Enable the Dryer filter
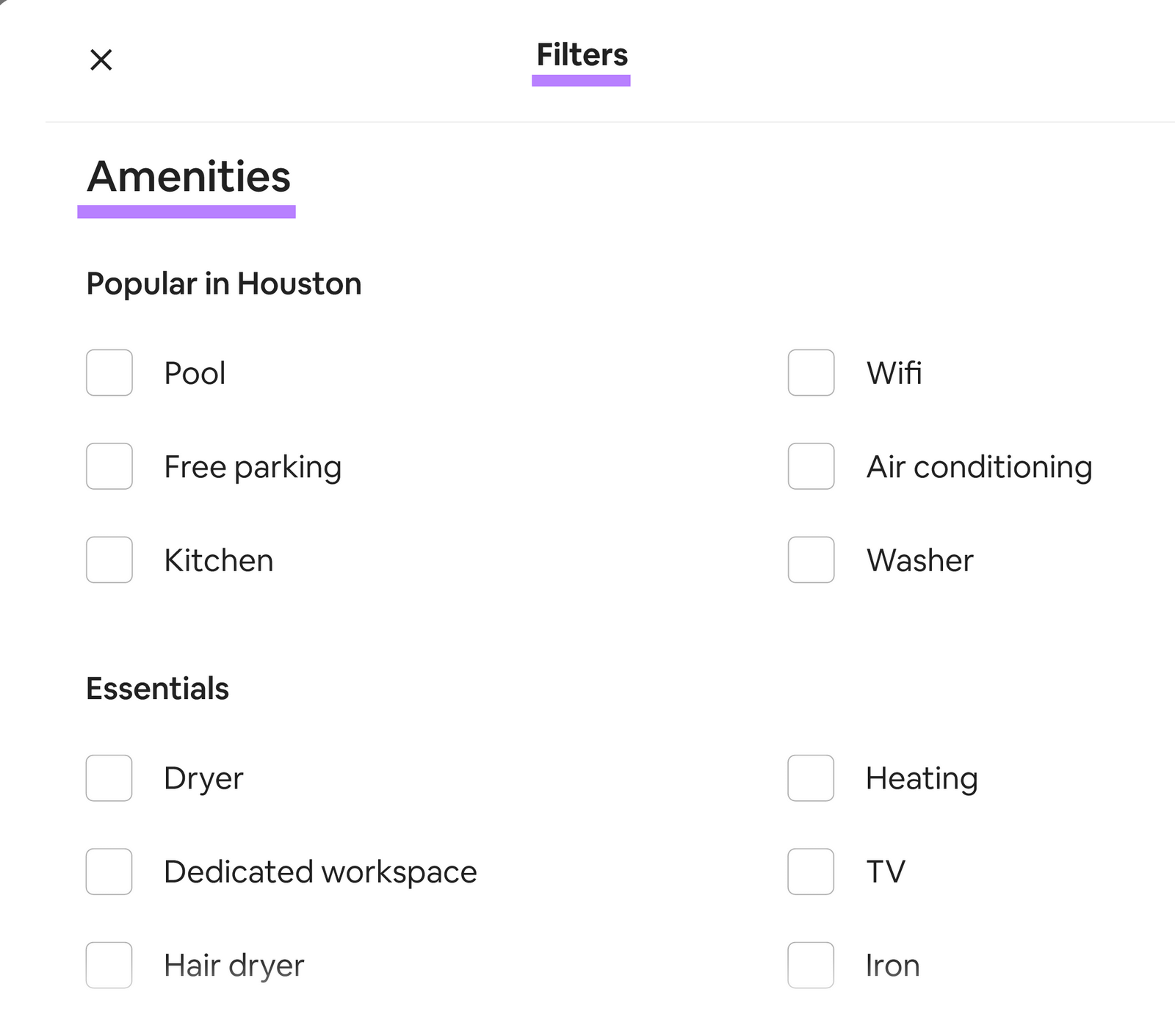The width and height of the screenshot is (1175, 1036). click(108, 778)
